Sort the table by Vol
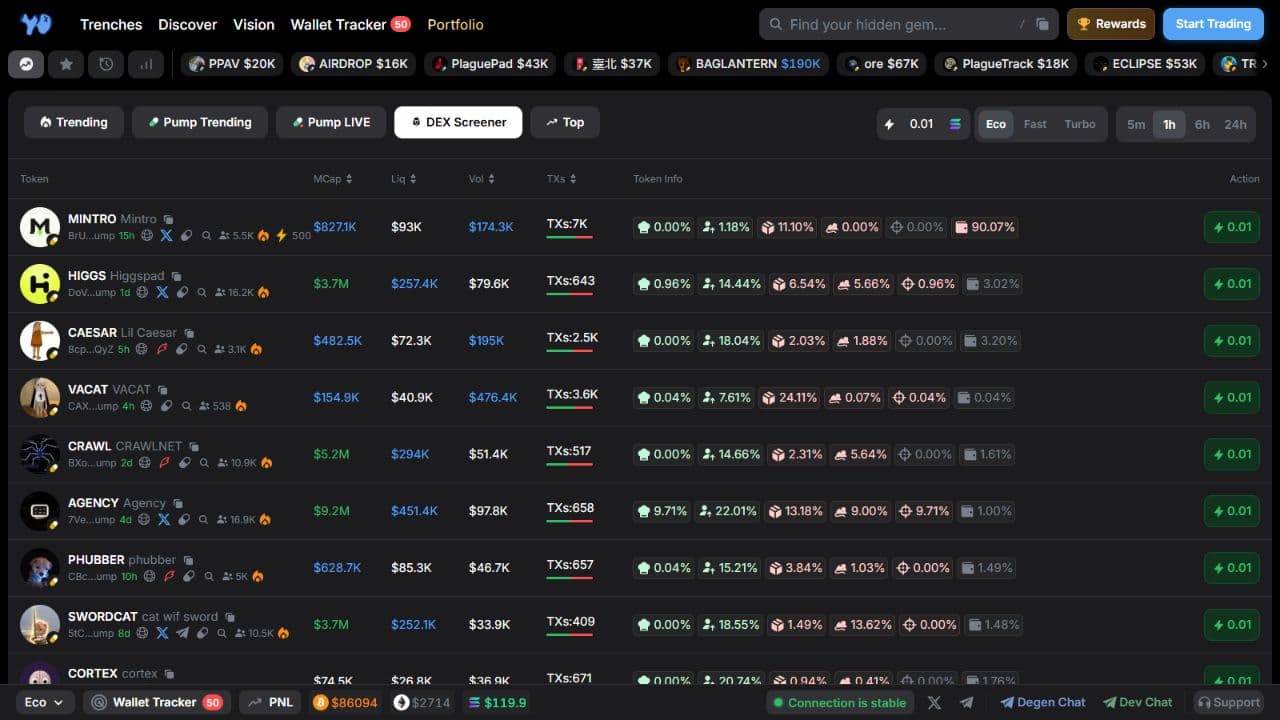This screenshot has width=1280, height=720. pyautogui.click(x=481, y=179)
